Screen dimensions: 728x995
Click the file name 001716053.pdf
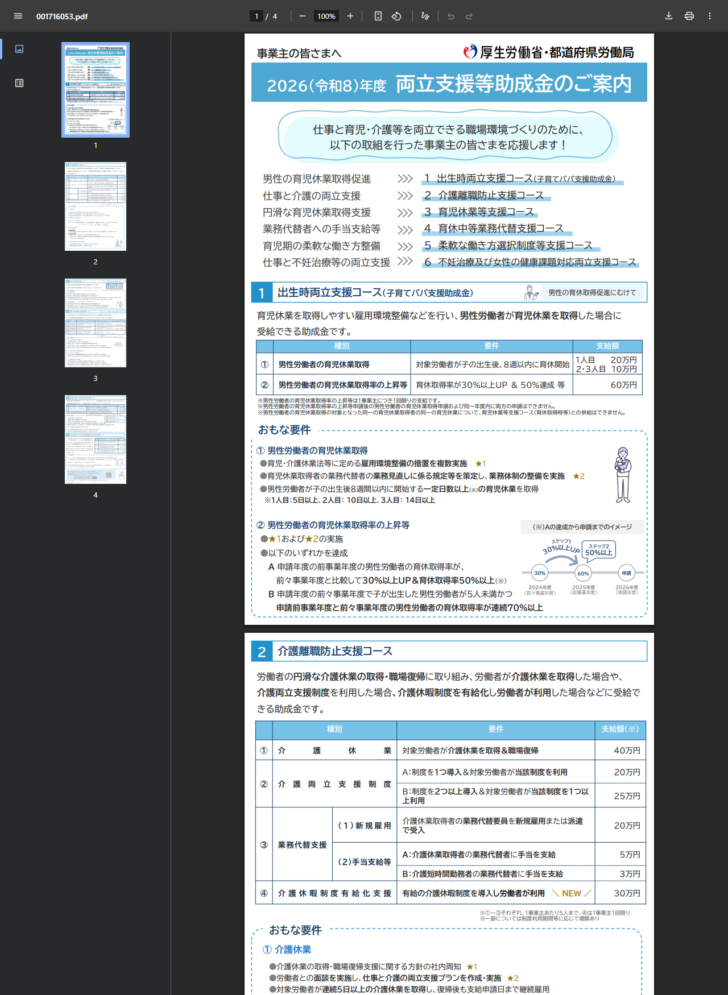62,16
